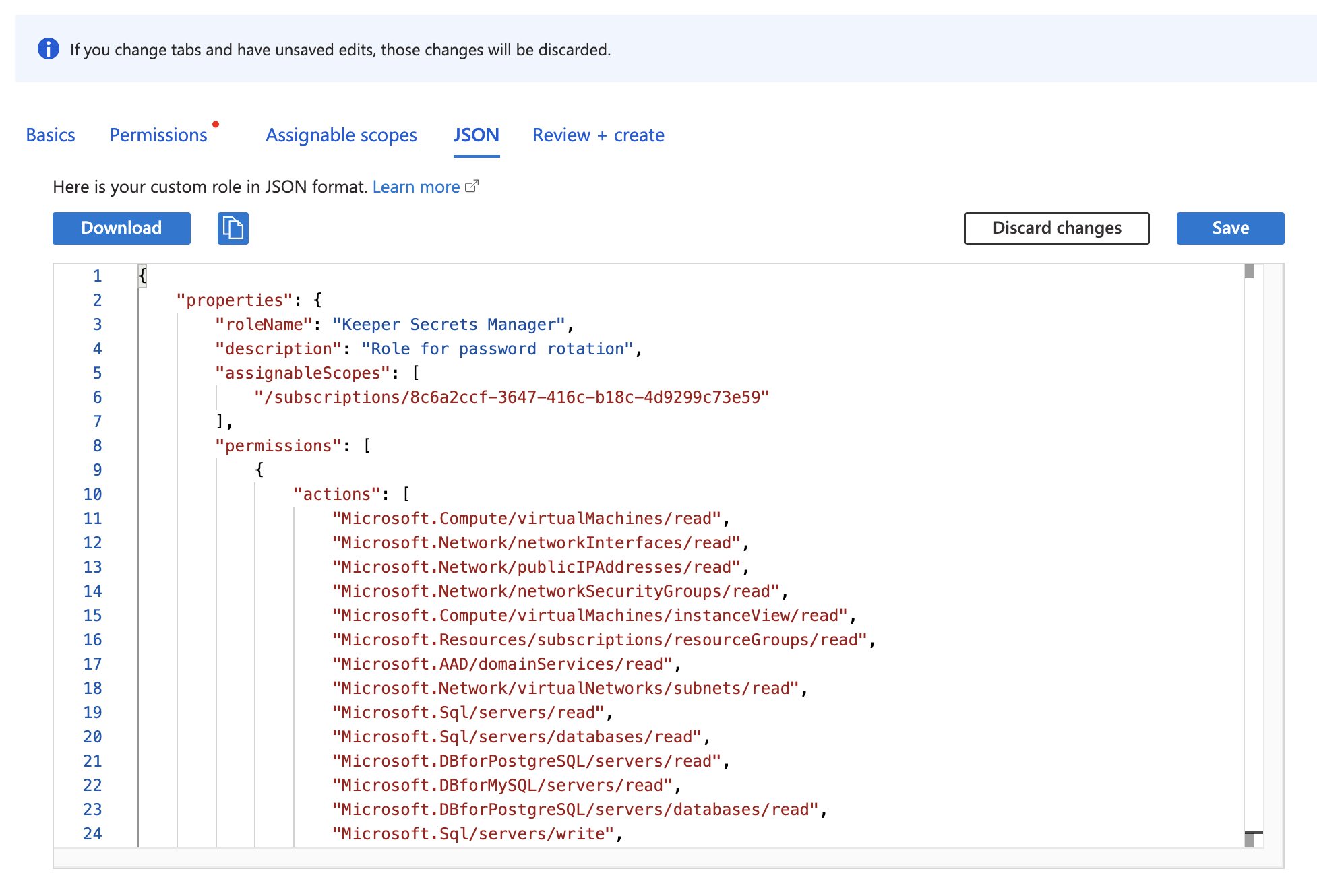
Task: Click line number 11 in gutter
Action: point(92,519)
